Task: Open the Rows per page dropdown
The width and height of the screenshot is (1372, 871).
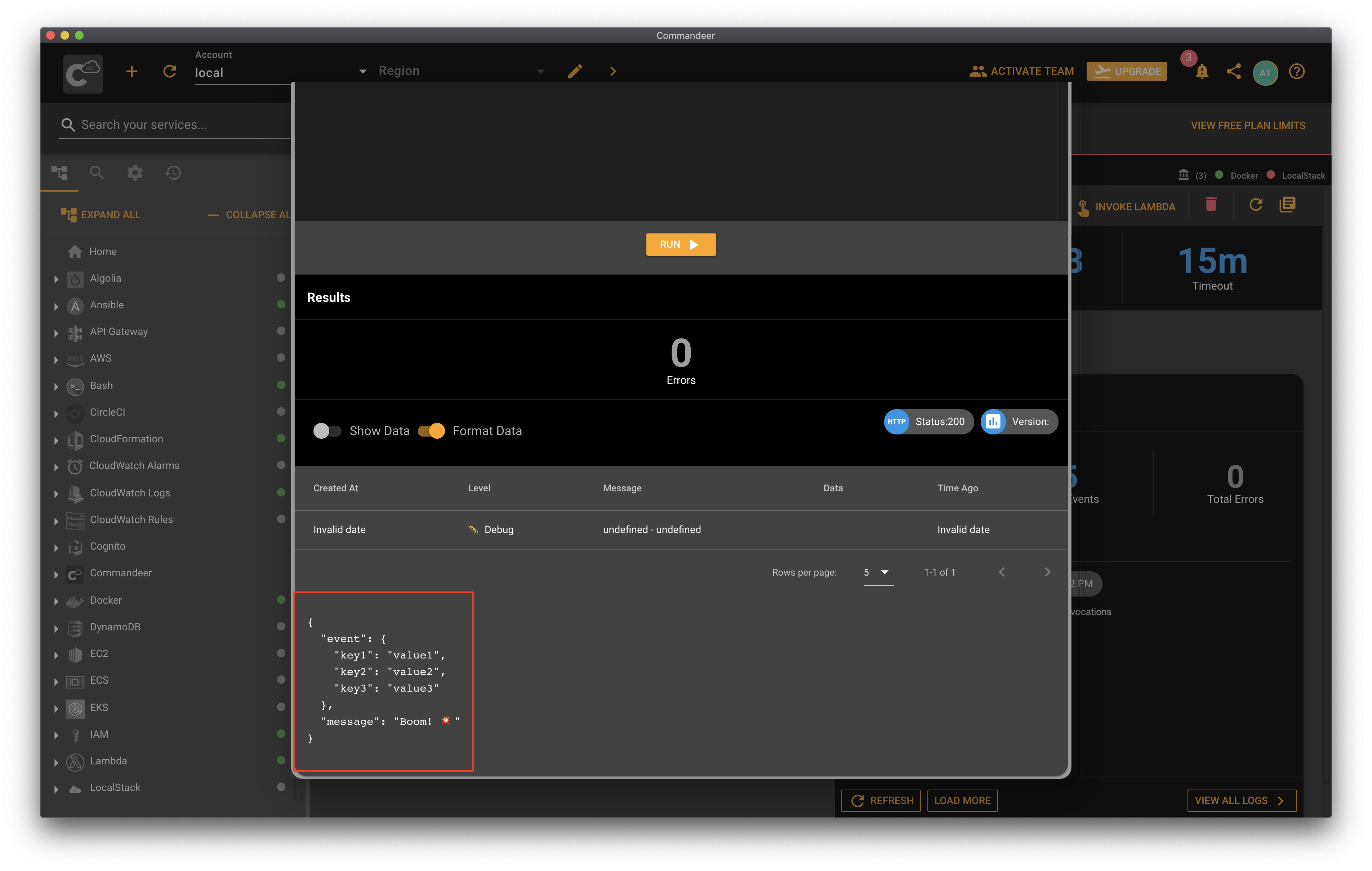Action: [878, 572]
